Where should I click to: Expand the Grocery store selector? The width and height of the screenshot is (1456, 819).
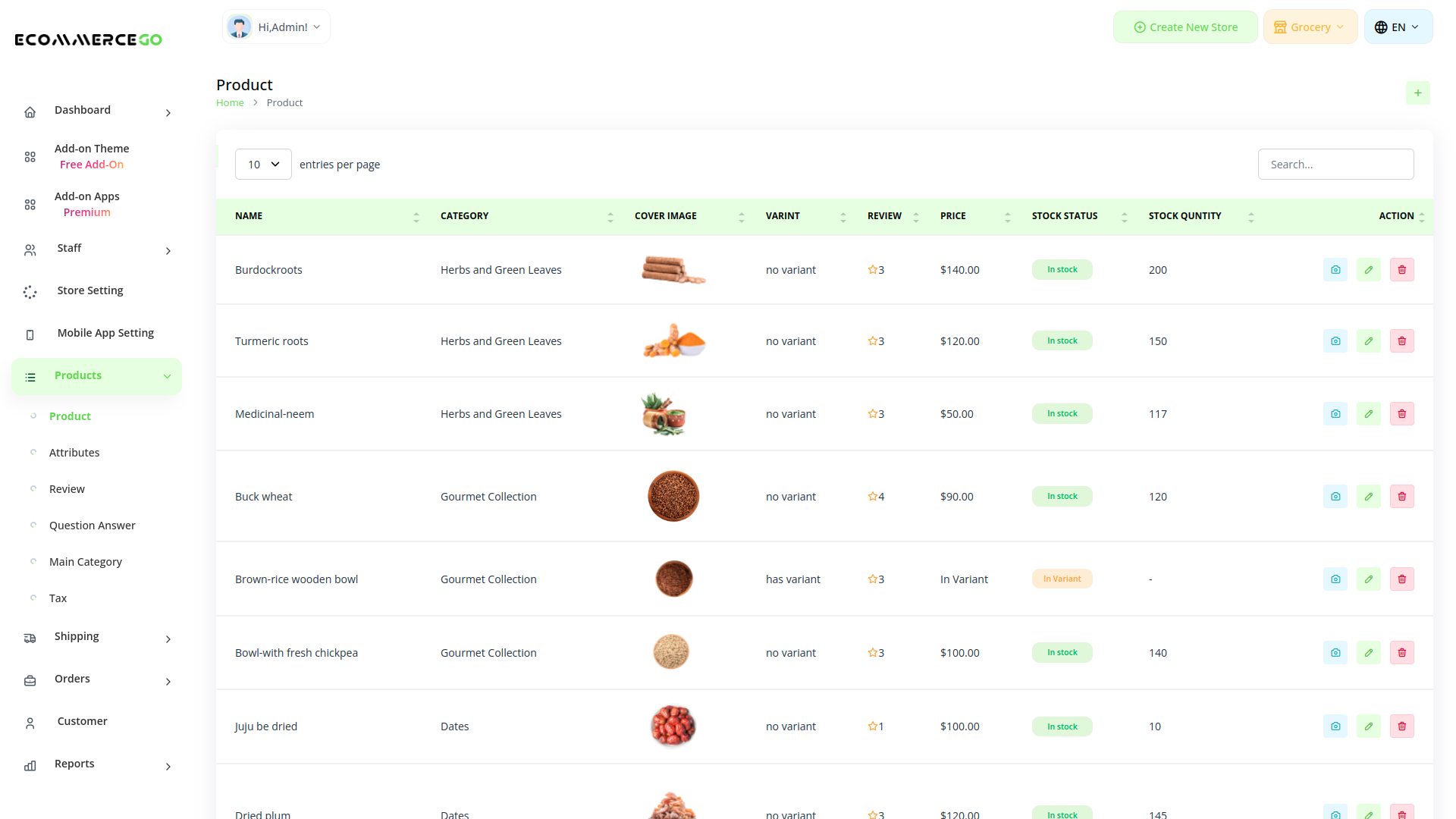1310,27
